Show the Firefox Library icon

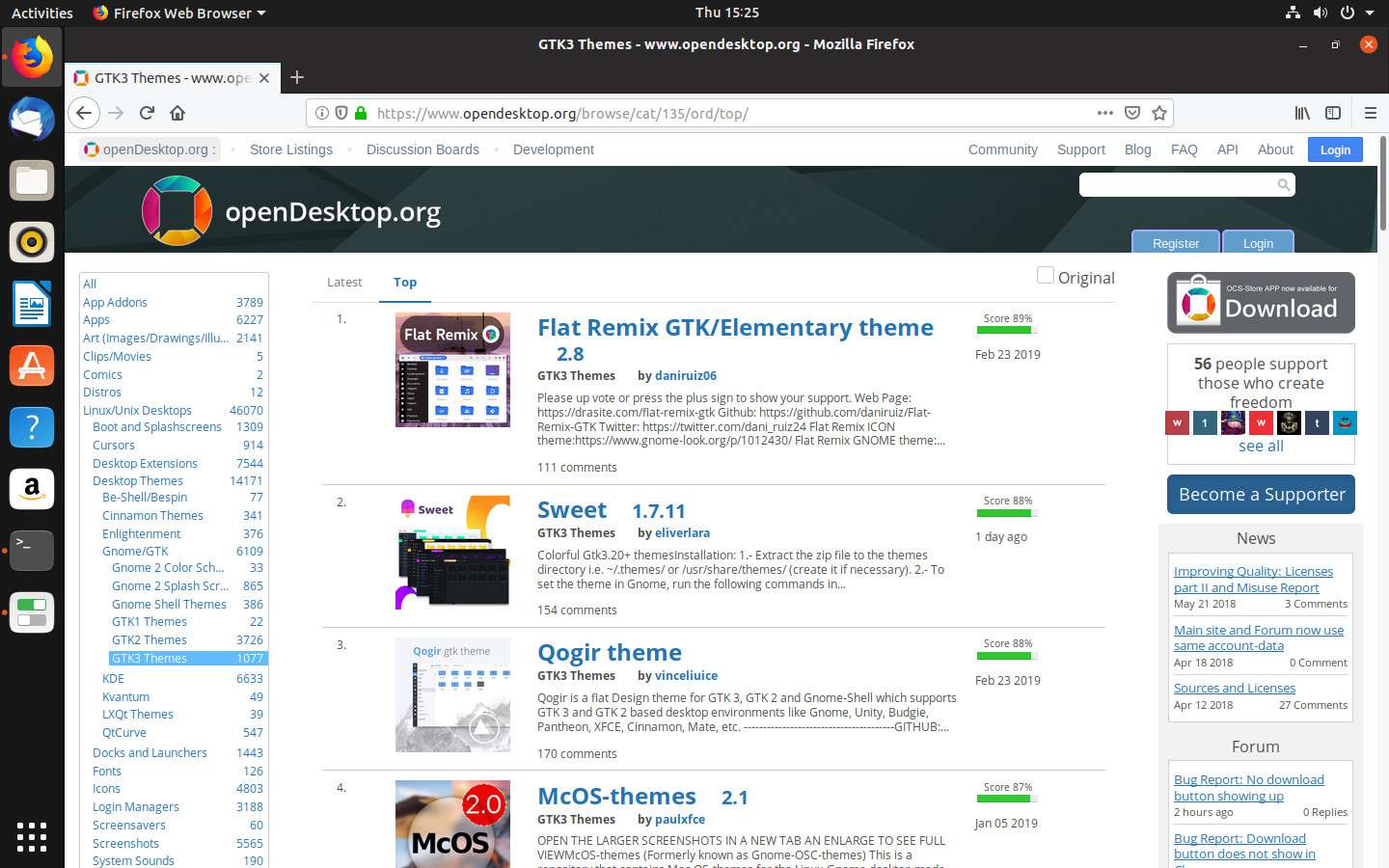tap(1302, 113)
